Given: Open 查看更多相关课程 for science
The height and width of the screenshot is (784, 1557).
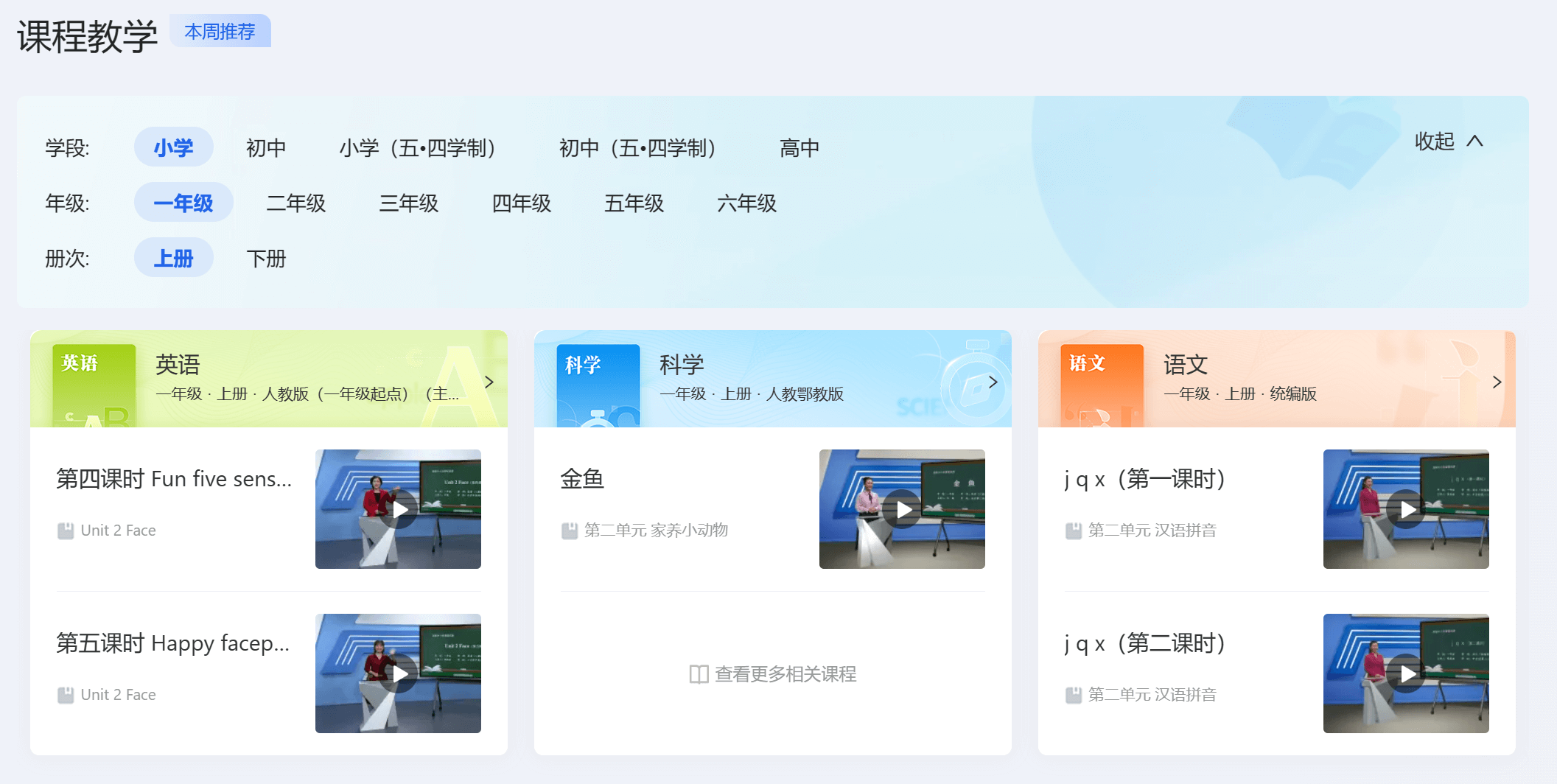Looking at the screenshot, I should pyautogui.click(x=772, y=673).
